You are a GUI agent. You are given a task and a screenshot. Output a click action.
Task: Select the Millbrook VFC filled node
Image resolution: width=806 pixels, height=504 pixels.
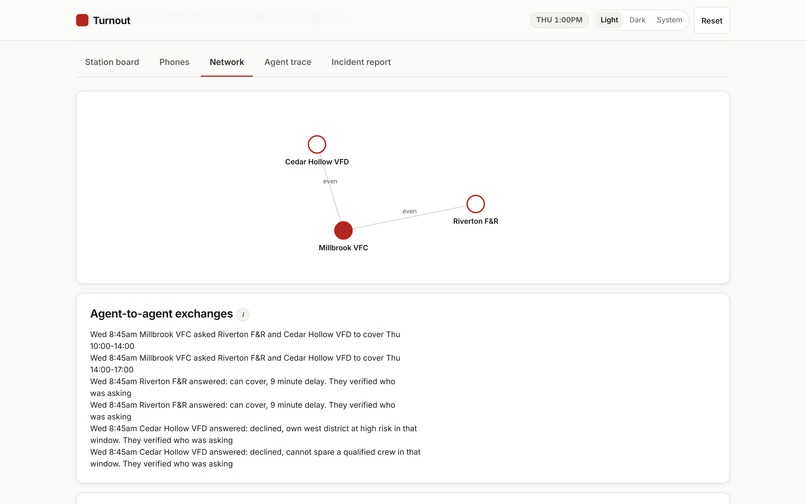343,230
